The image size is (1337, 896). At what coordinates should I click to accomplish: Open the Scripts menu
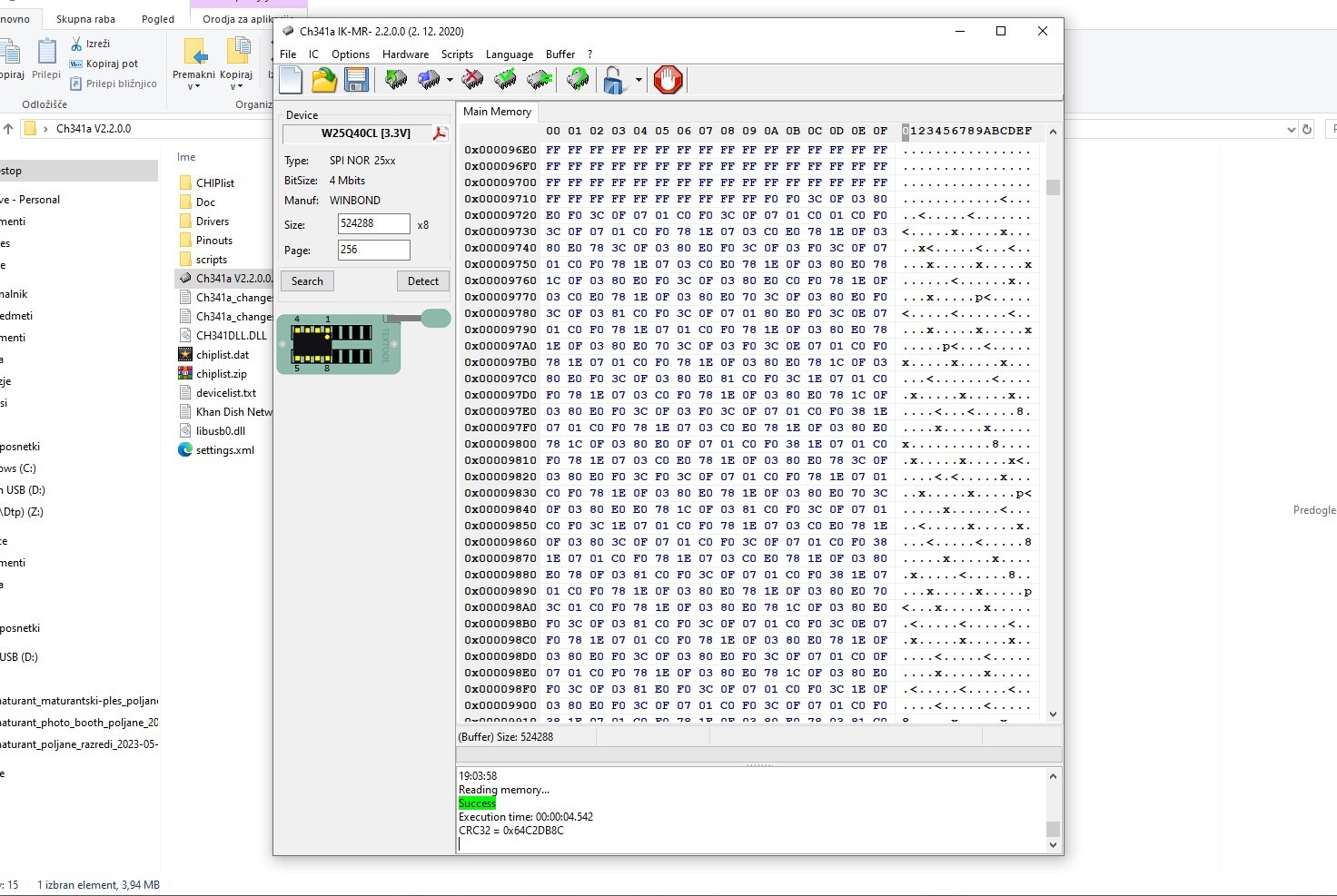457,54
